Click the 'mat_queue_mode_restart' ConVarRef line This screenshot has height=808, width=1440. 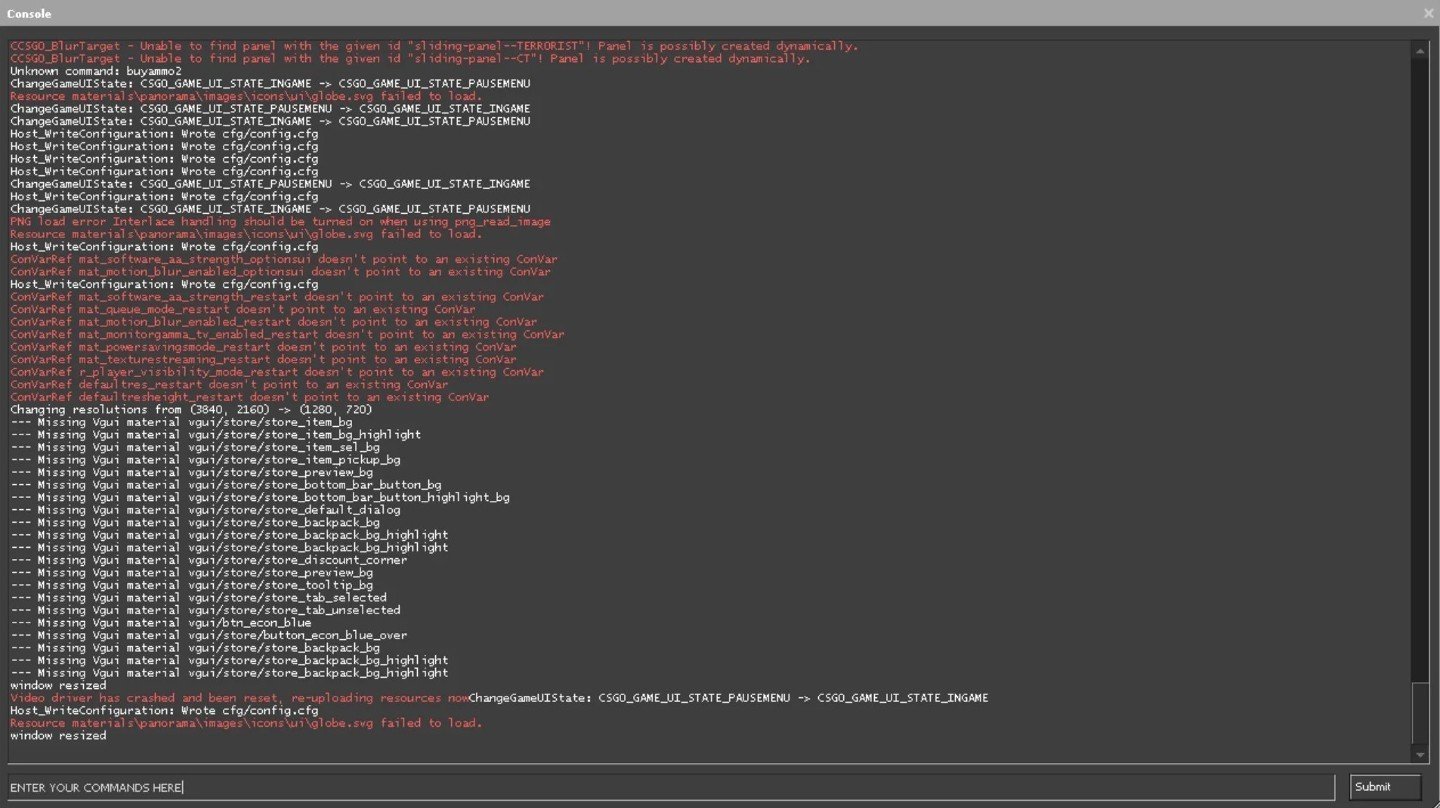[243, 310]
